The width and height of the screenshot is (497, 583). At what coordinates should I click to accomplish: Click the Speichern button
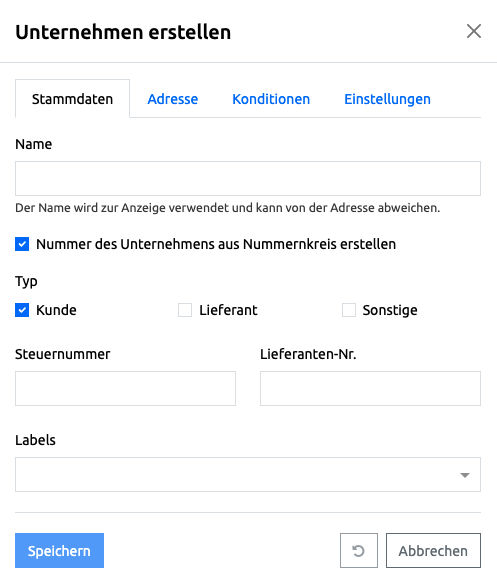pos(59,550)
